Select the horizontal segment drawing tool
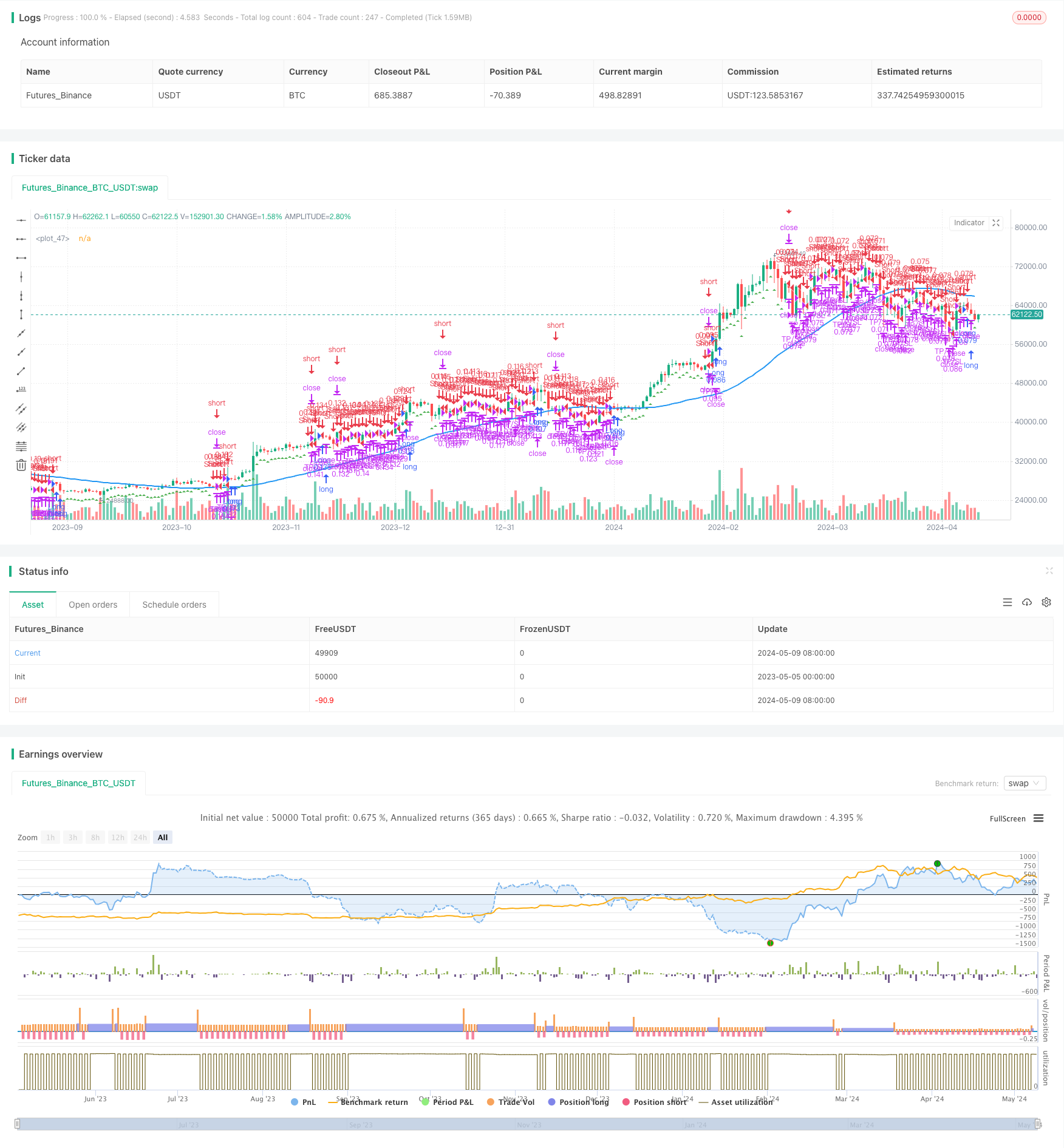Image resolution: width=1064 pixels, height=1148 pixels. coord(21,258)
